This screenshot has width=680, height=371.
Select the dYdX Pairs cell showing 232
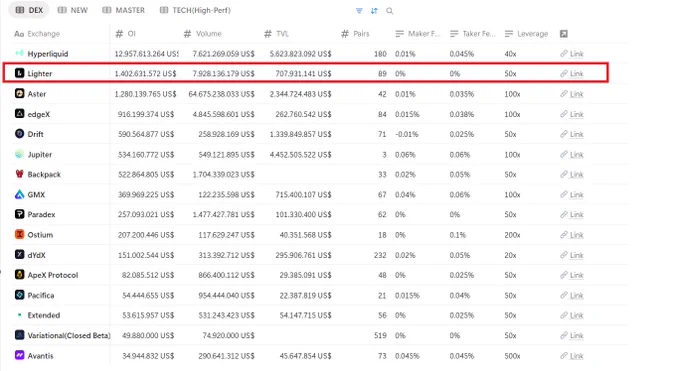coord(380,255)
